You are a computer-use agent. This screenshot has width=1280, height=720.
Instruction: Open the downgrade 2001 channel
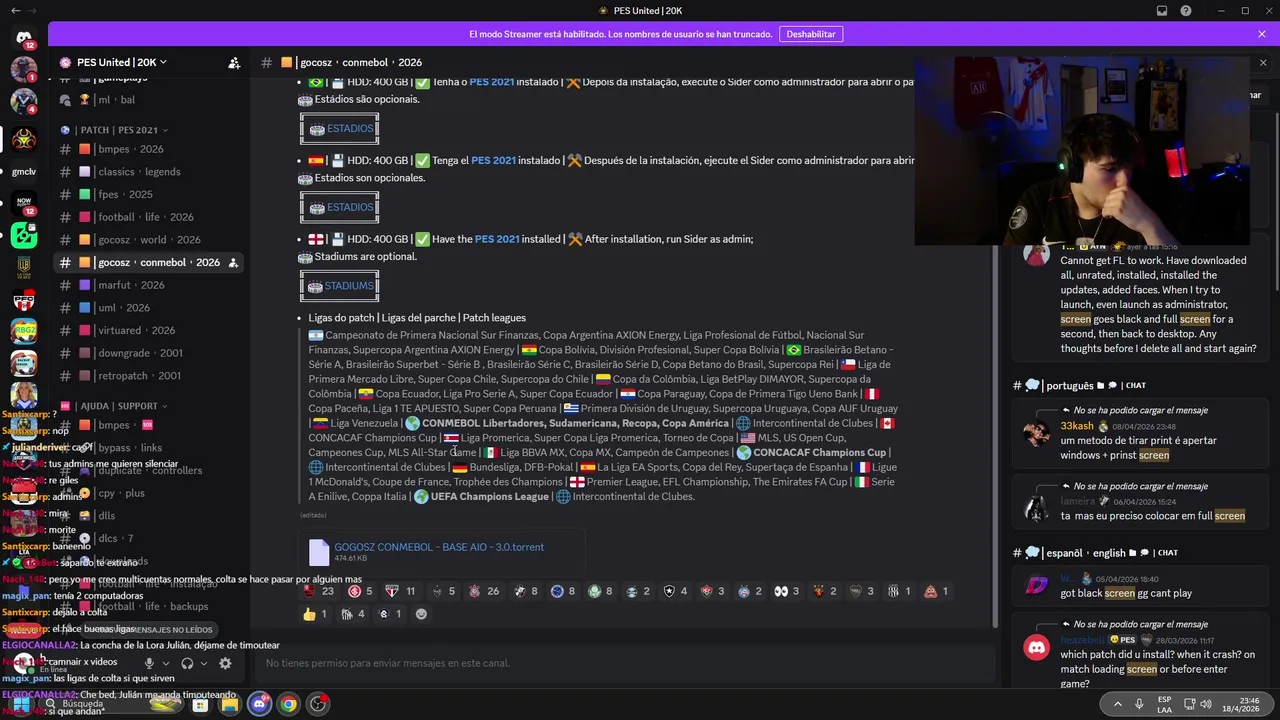[147, 353]
